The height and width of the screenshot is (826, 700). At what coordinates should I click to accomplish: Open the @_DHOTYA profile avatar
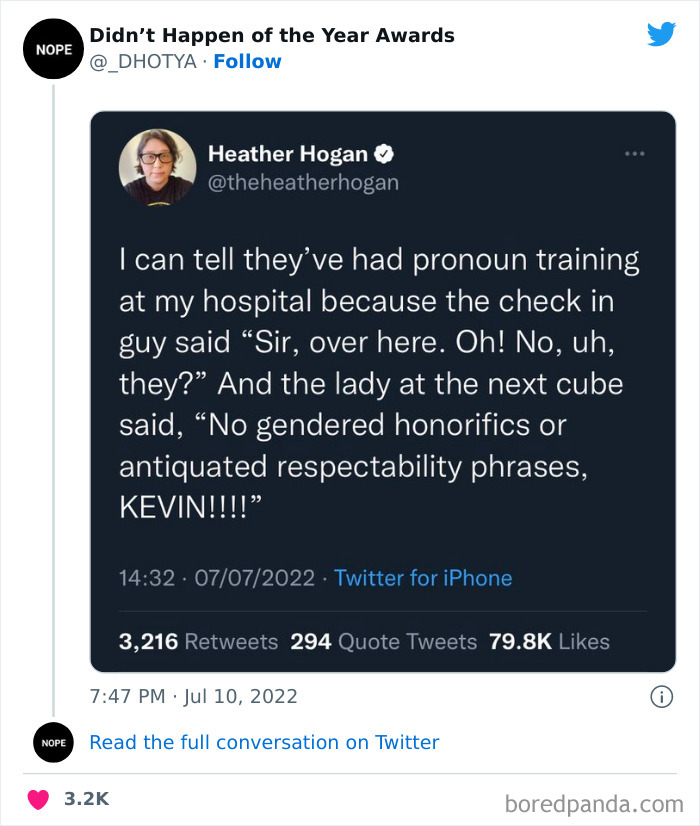click(53, 48)
